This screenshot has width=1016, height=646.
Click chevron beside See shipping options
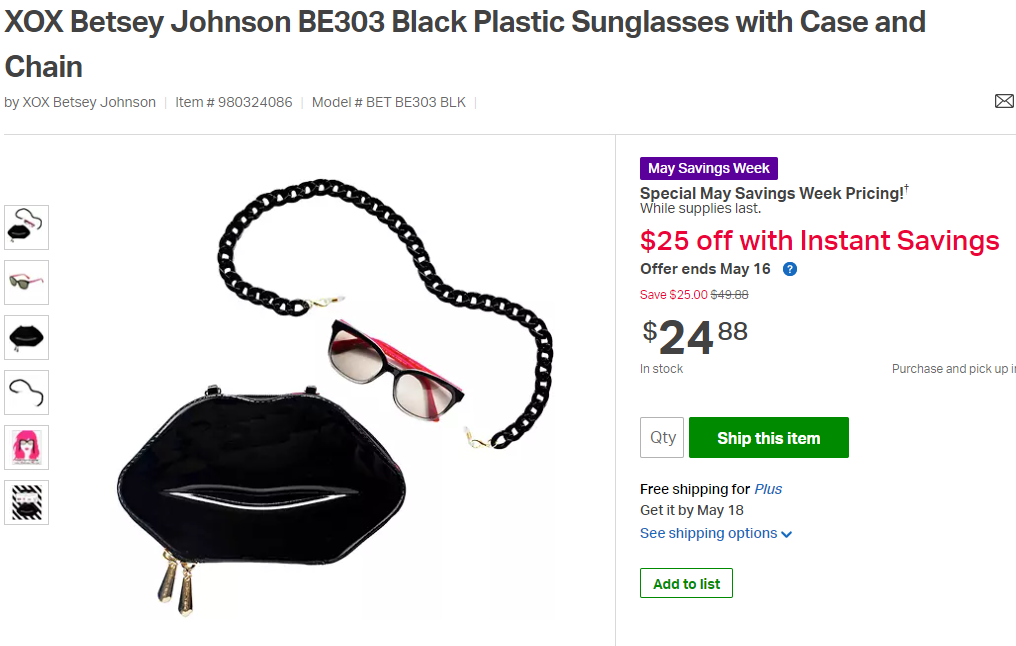[787, 534]
